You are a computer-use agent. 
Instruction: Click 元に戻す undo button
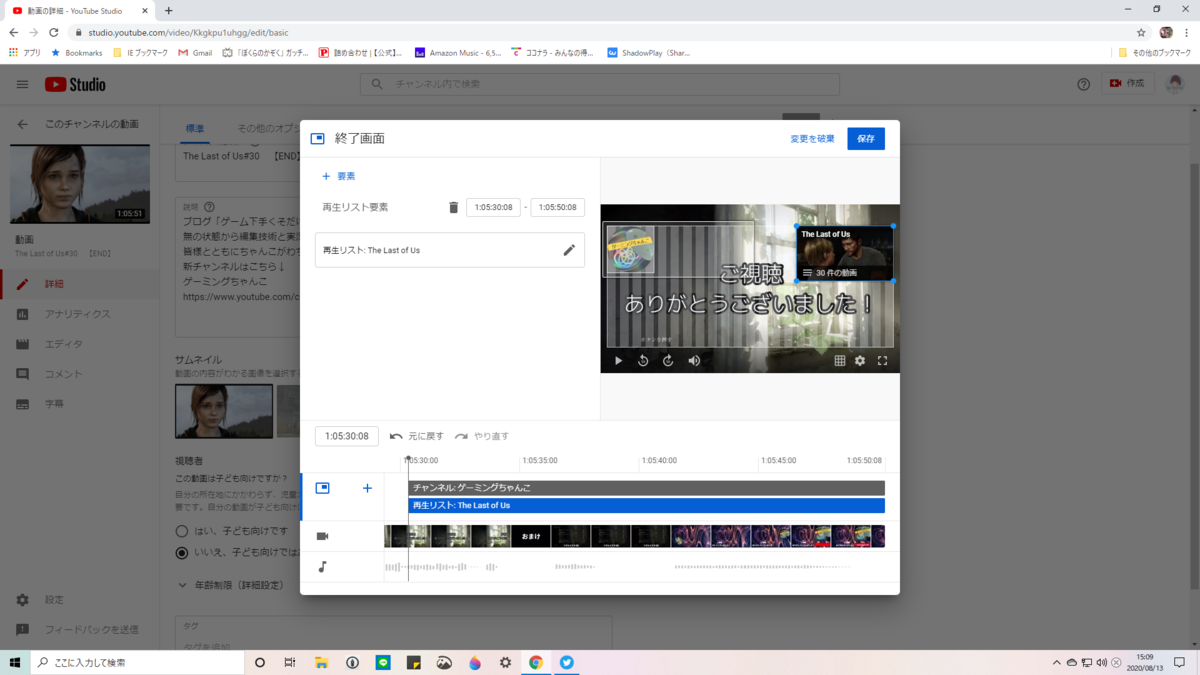click(x=417, y=436)
